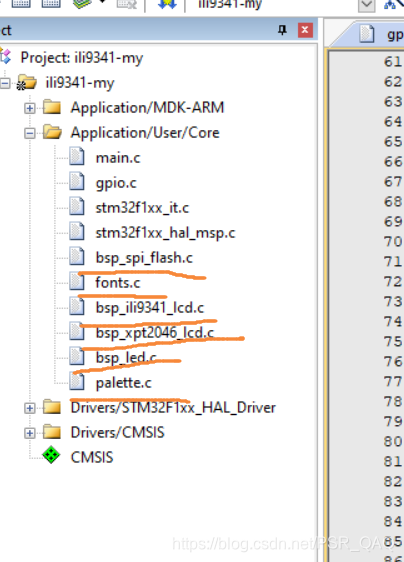Click the Drivers/STM32F1xx_HAL_Driver folder icon
This screenshot has height=562, width=404.
pyautogui.click(x=52, y=407)
